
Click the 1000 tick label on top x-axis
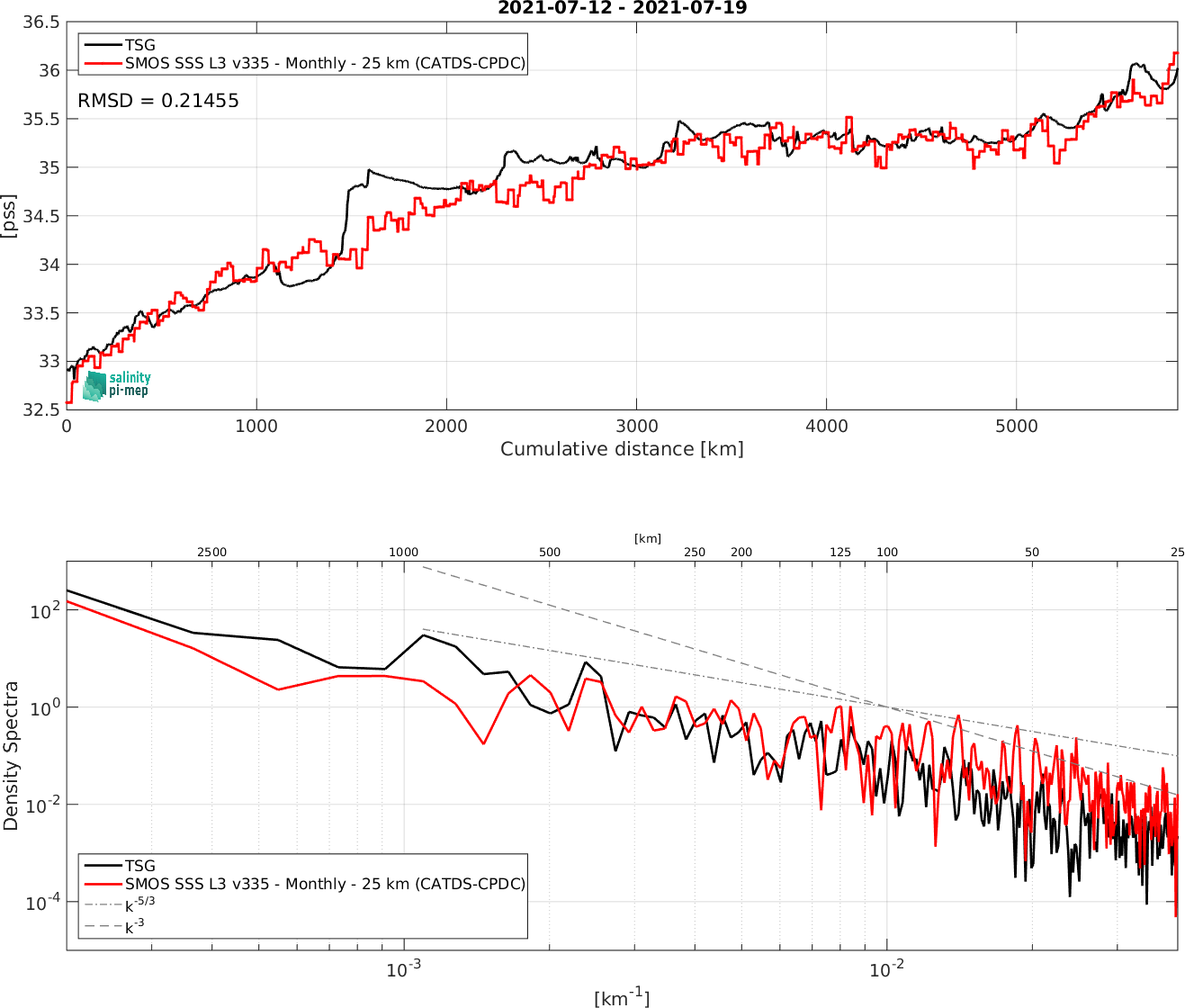[x=256, y=426]
